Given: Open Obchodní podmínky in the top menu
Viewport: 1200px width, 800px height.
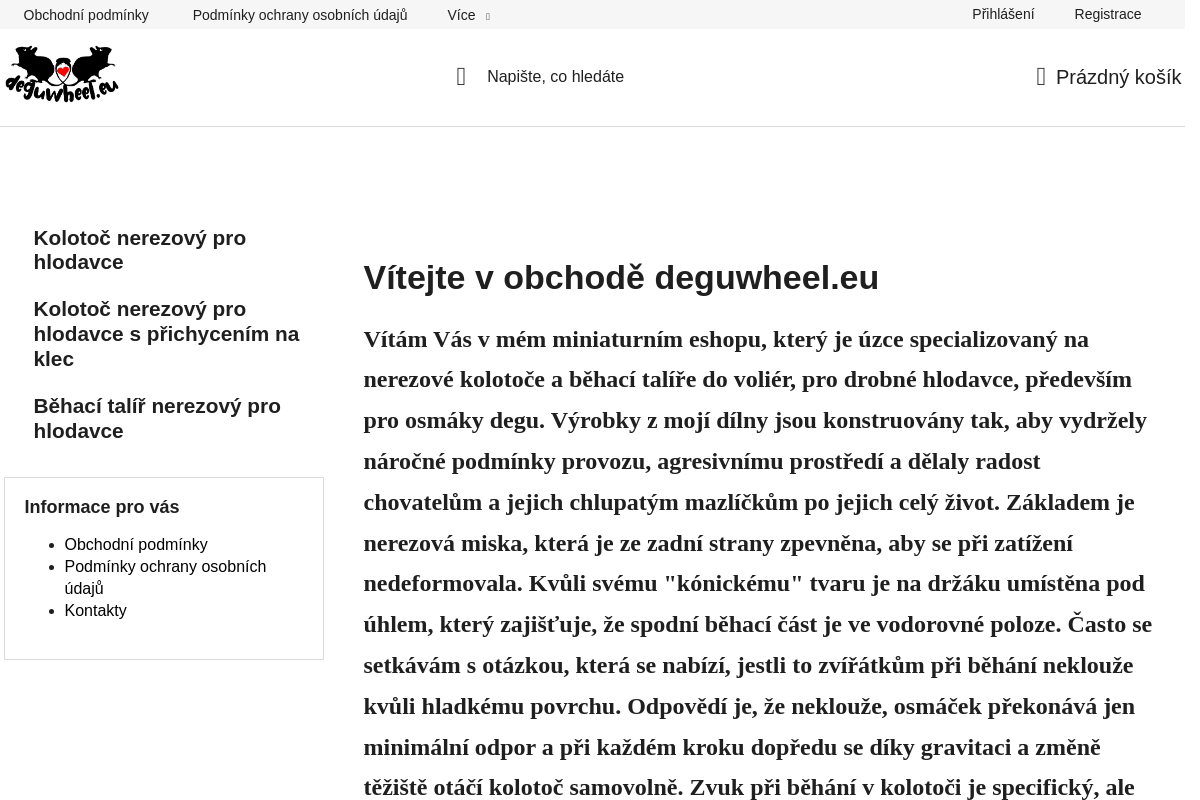Looking at the screenshot, I should [86, 15].
